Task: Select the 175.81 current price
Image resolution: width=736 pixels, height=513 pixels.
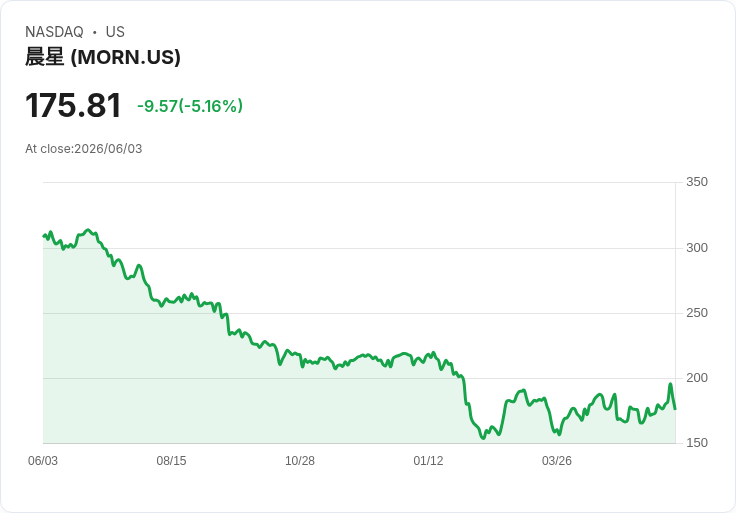Action: (x=73, y=105)
